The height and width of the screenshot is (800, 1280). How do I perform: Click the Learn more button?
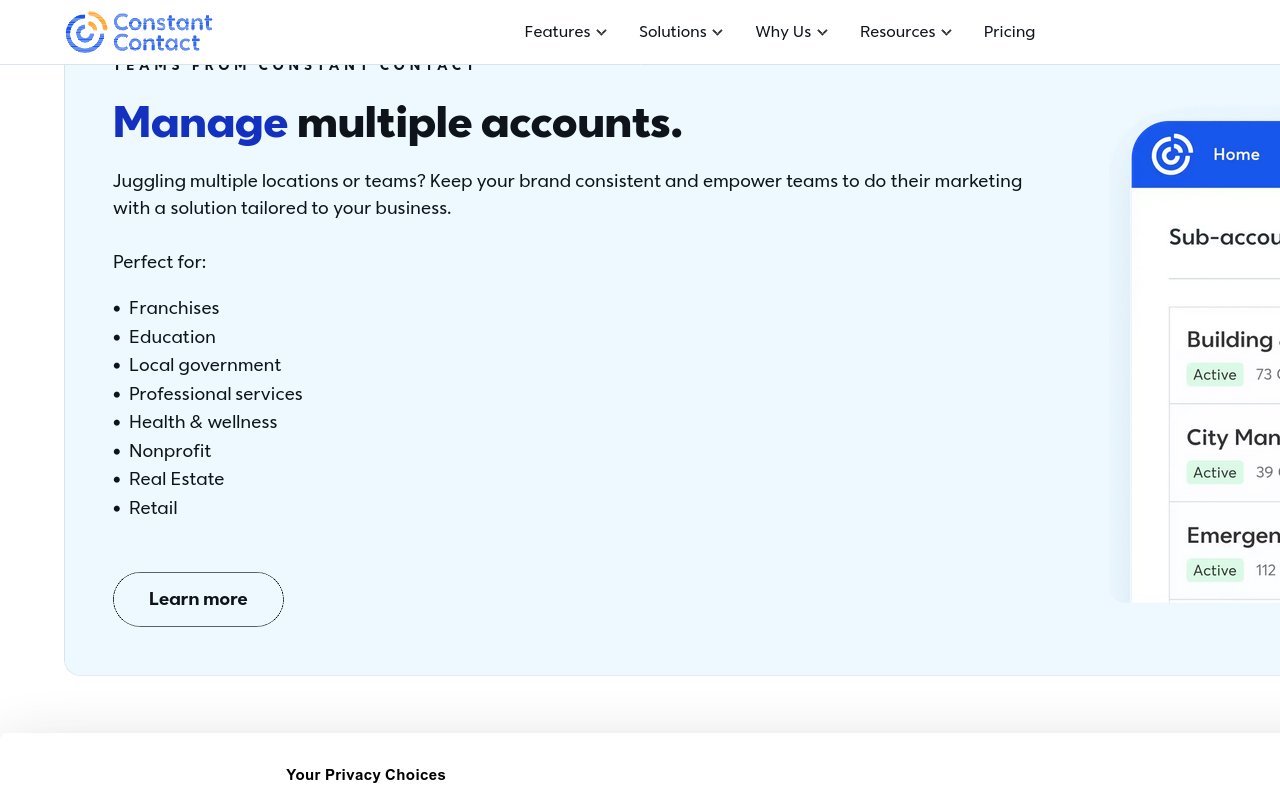click(198, 599)
